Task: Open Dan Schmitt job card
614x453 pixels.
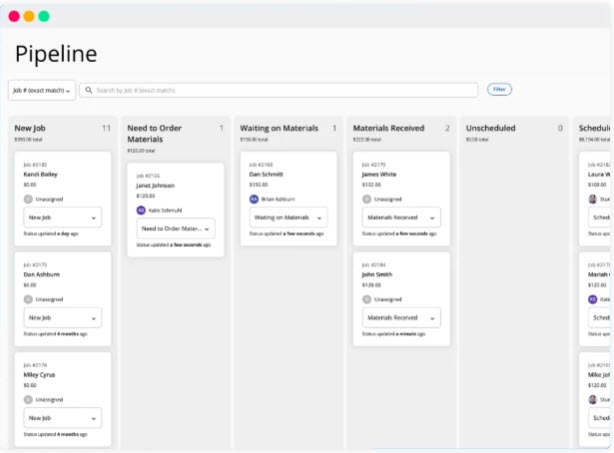Action: [289, 199]
